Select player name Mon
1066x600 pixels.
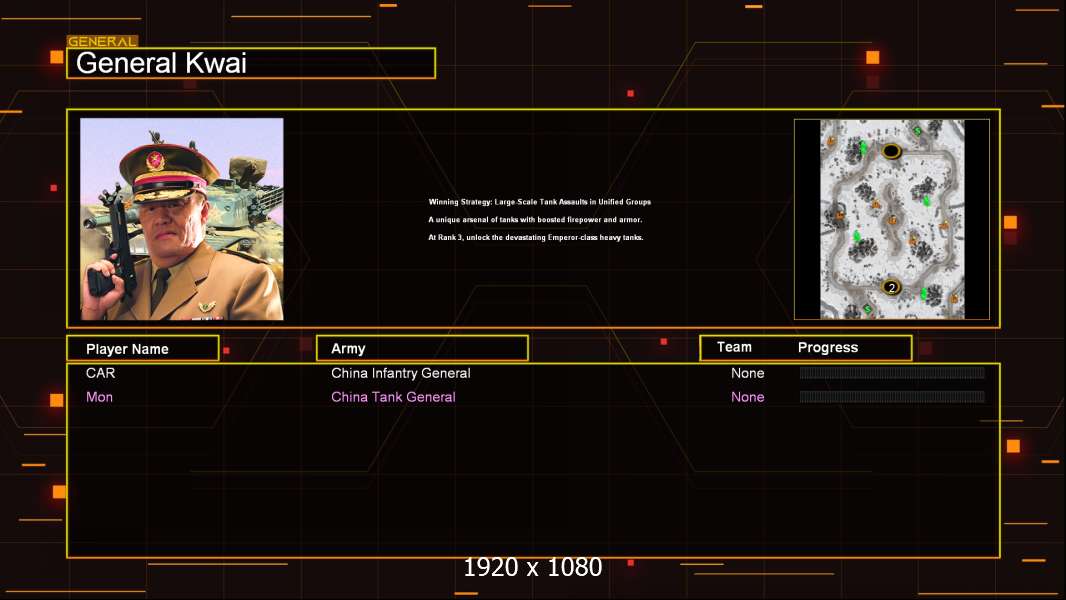(99, 397)
